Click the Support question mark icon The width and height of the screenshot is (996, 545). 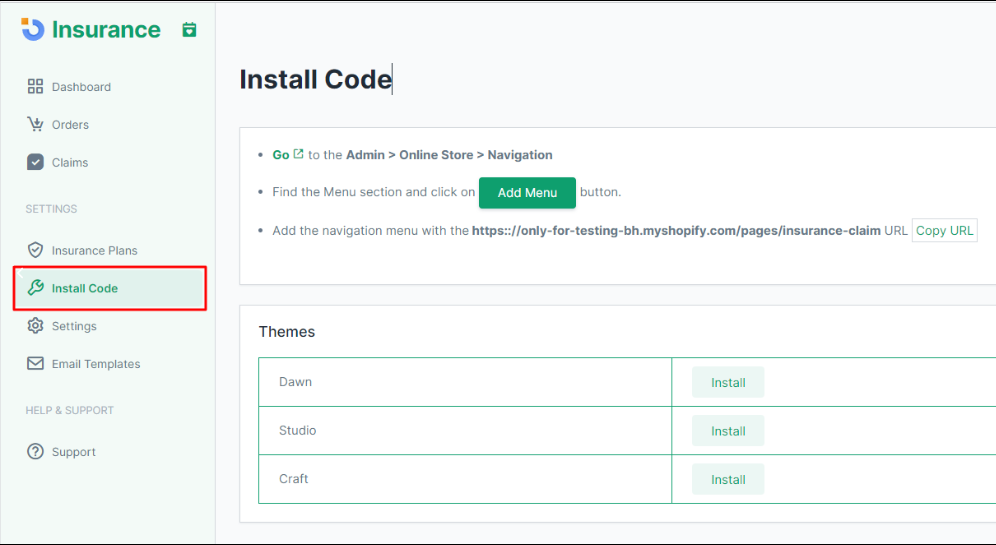click(x=35, y=452)
